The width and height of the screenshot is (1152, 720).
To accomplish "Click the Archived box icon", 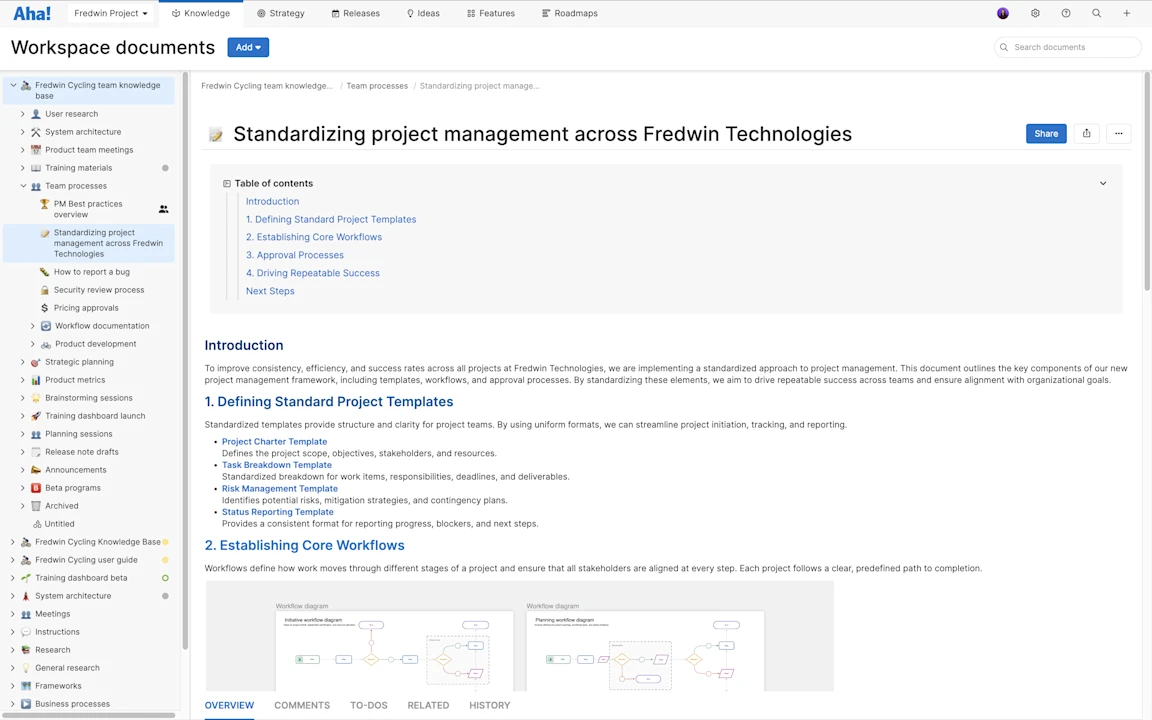I will tap(35, 506).
